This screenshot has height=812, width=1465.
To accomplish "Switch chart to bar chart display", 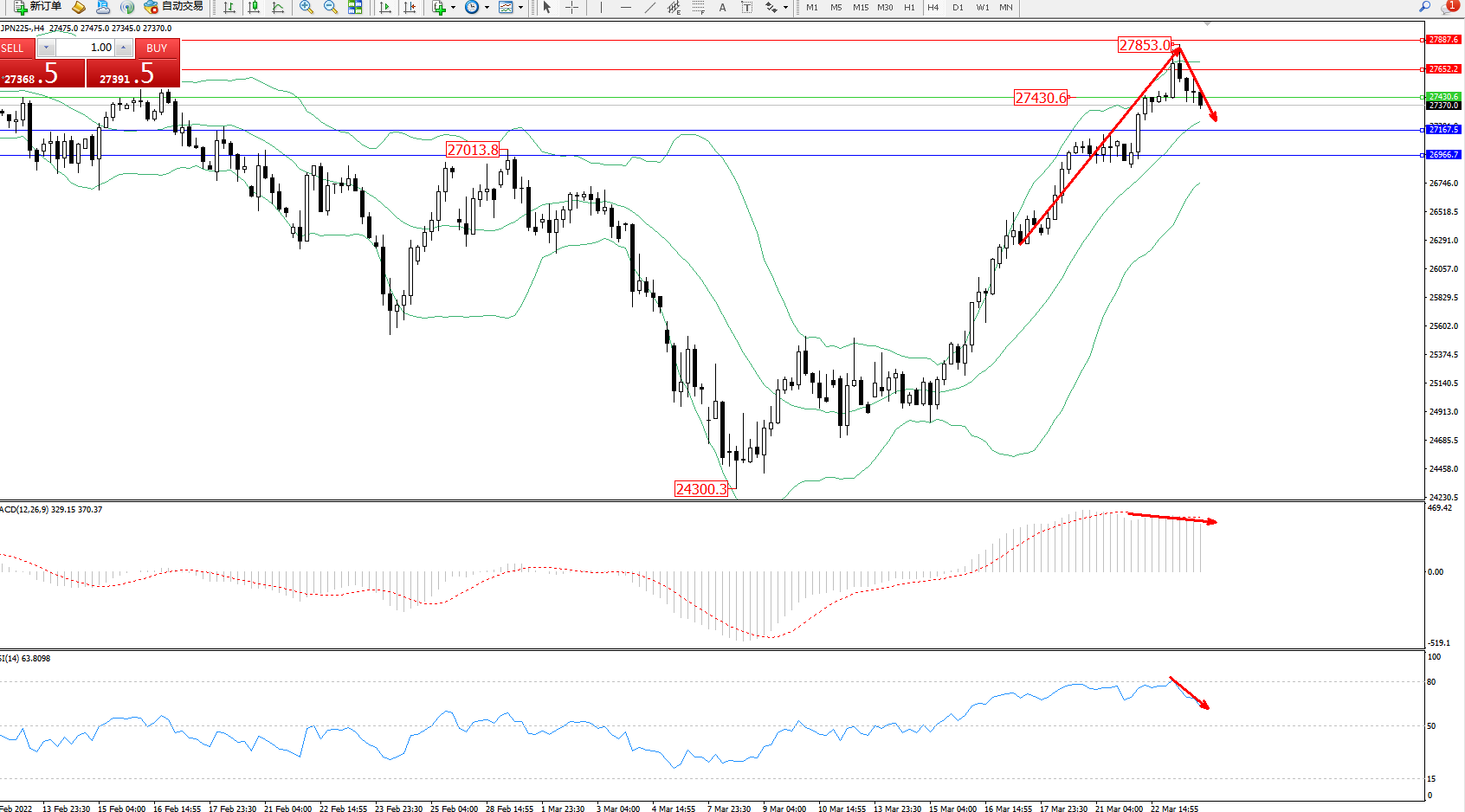I will (229, 7).
